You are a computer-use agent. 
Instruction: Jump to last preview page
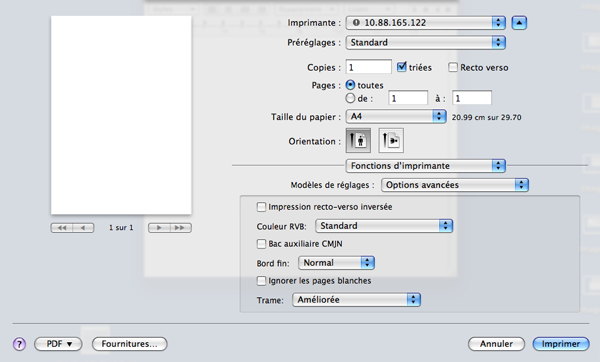(181, 228)
